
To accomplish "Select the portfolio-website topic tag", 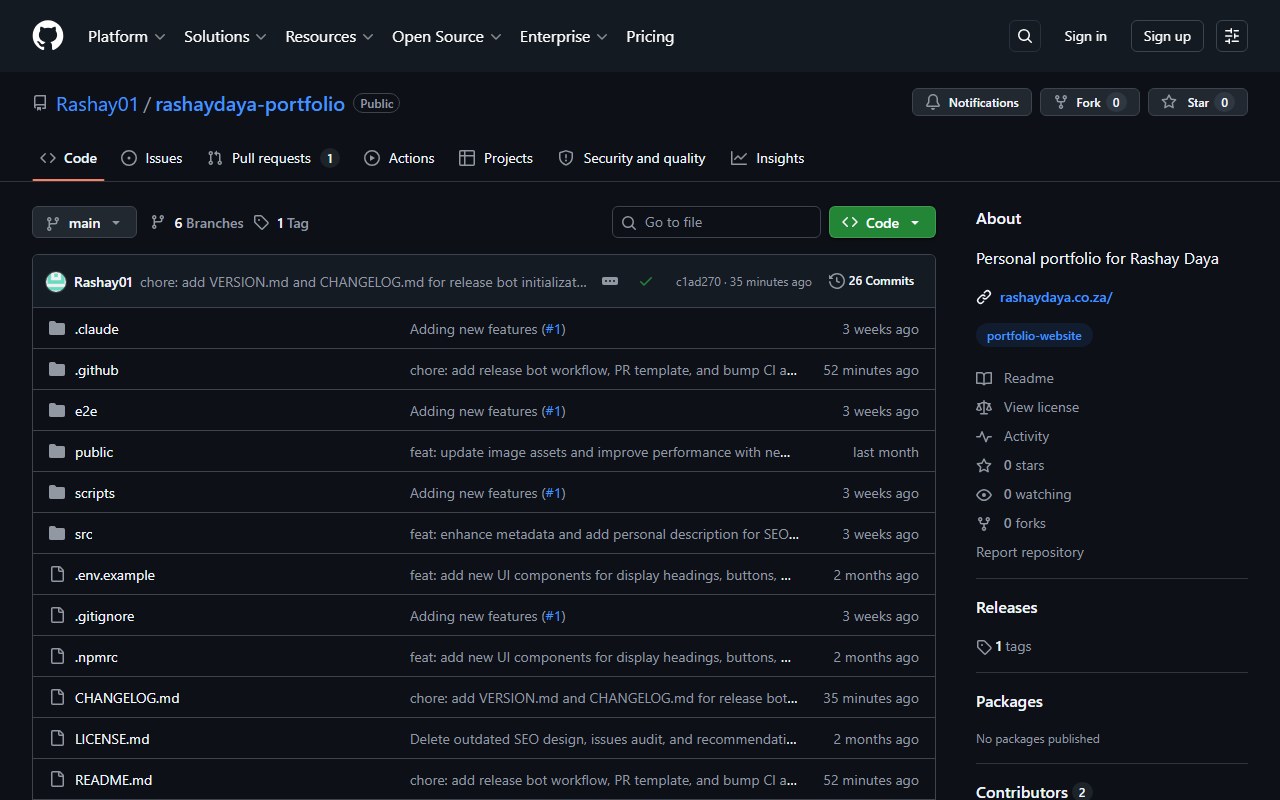I will point(1034,336).
